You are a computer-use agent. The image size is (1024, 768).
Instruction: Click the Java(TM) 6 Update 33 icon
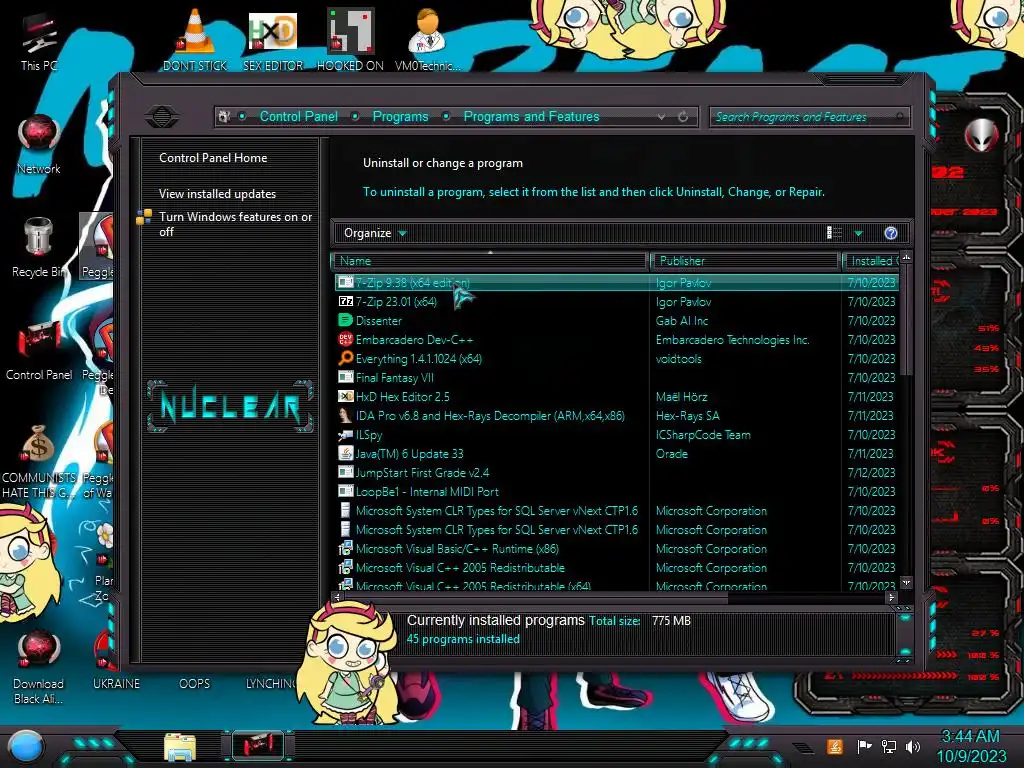pos(345,453)
